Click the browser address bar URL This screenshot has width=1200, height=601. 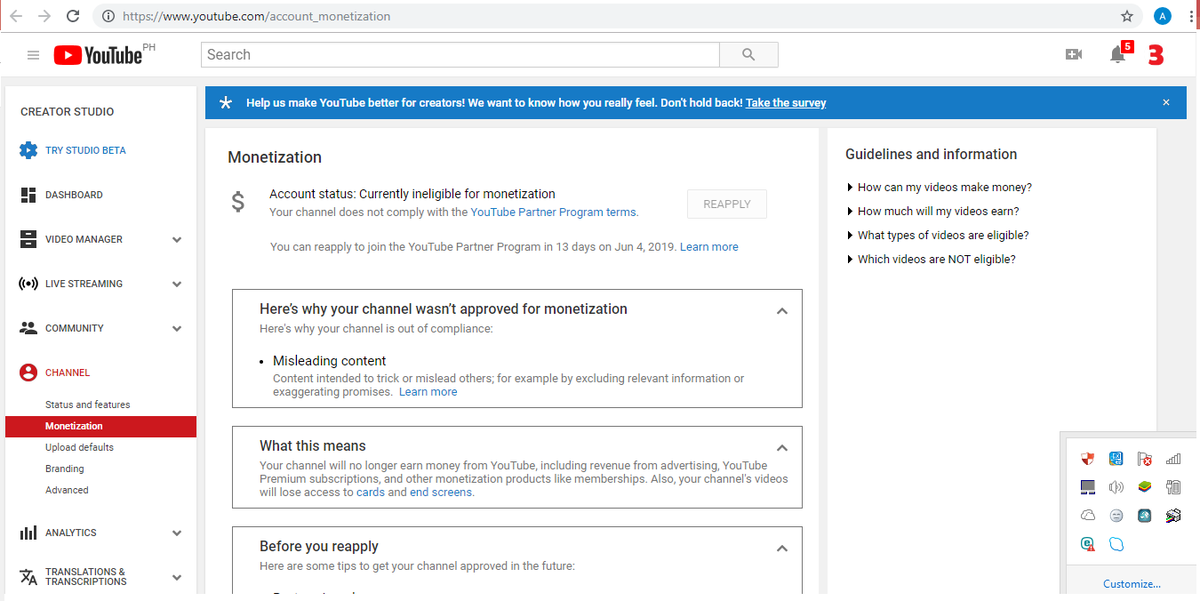[x=257, y=16]
